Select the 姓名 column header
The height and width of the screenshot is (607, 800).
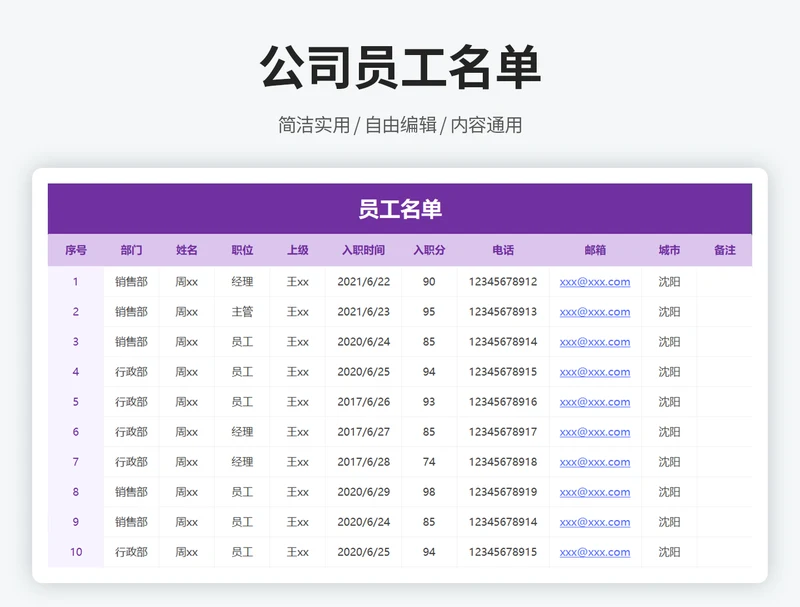point(187,250)
